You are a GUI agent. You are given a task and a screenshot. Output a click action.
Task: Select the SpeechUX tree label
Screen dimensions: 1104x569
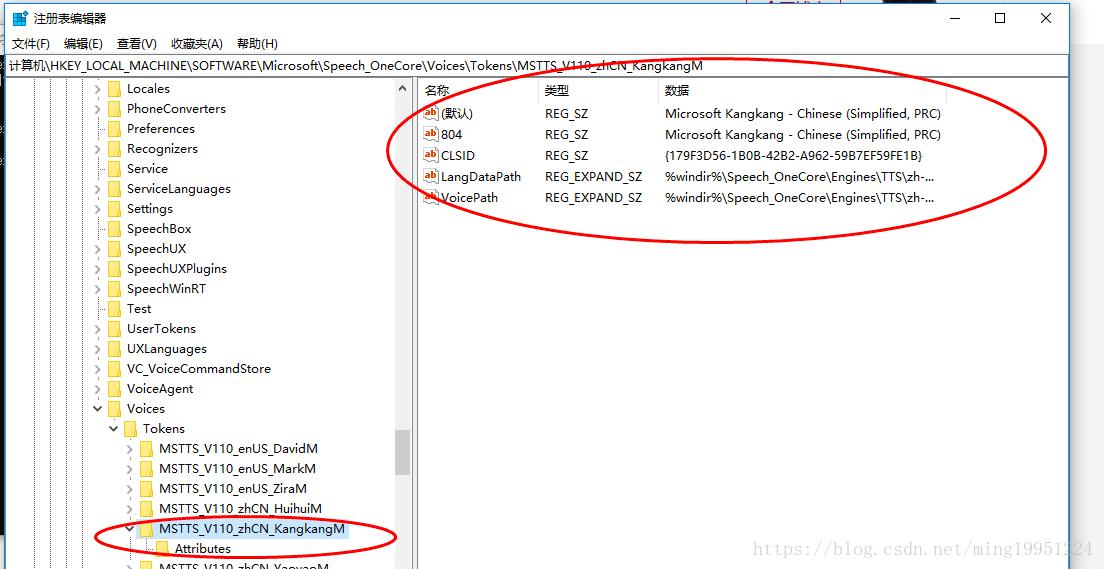pos(156,249)
